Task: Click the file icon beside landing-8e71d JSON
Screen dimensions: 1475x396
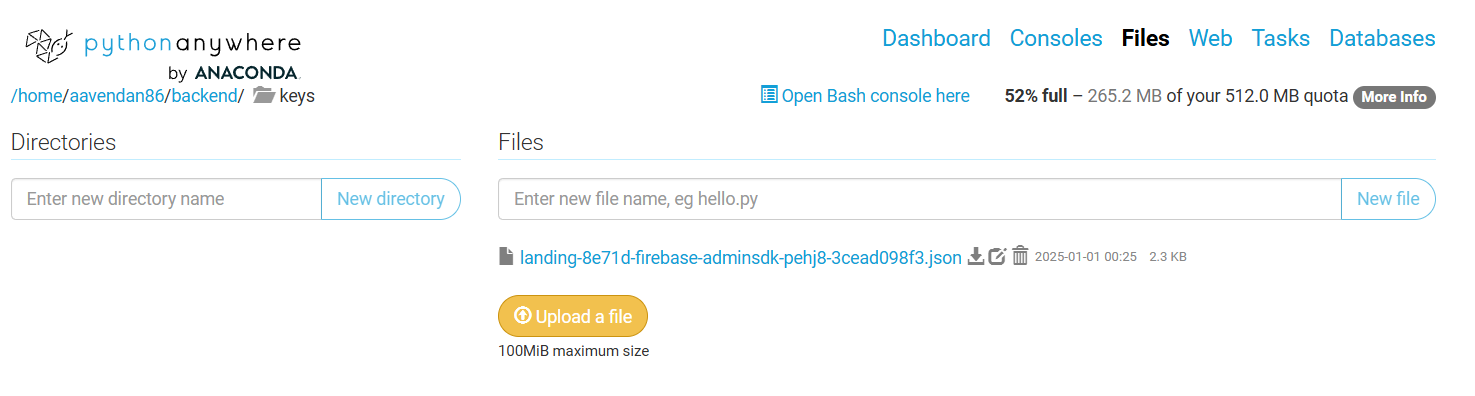Action: (x=506, y=257)
